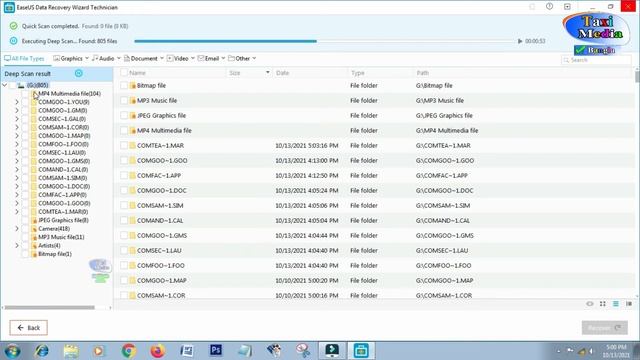
Task: Sort by the Type column header
Action: 358,73
